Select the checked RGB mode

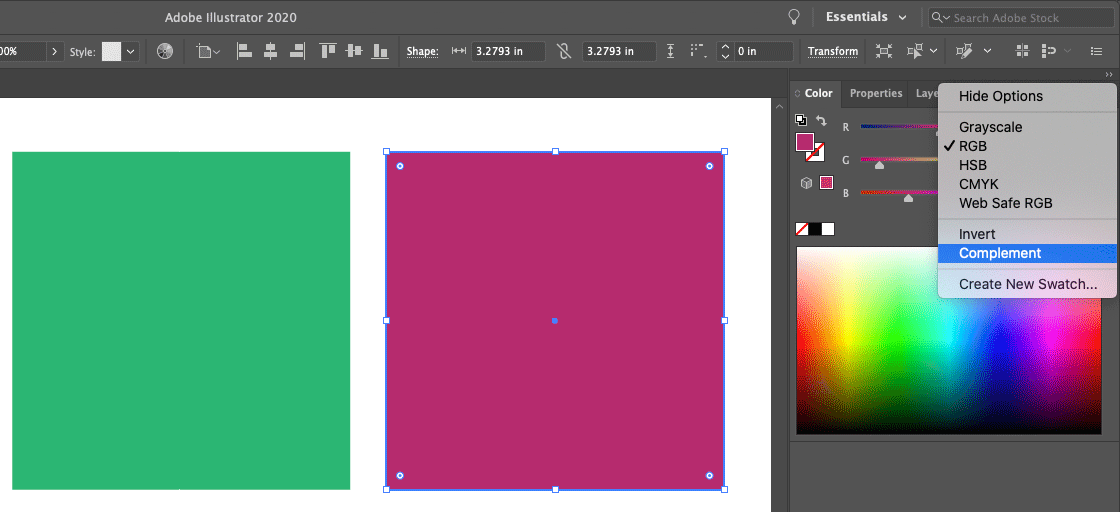[x=1026, y=146]
